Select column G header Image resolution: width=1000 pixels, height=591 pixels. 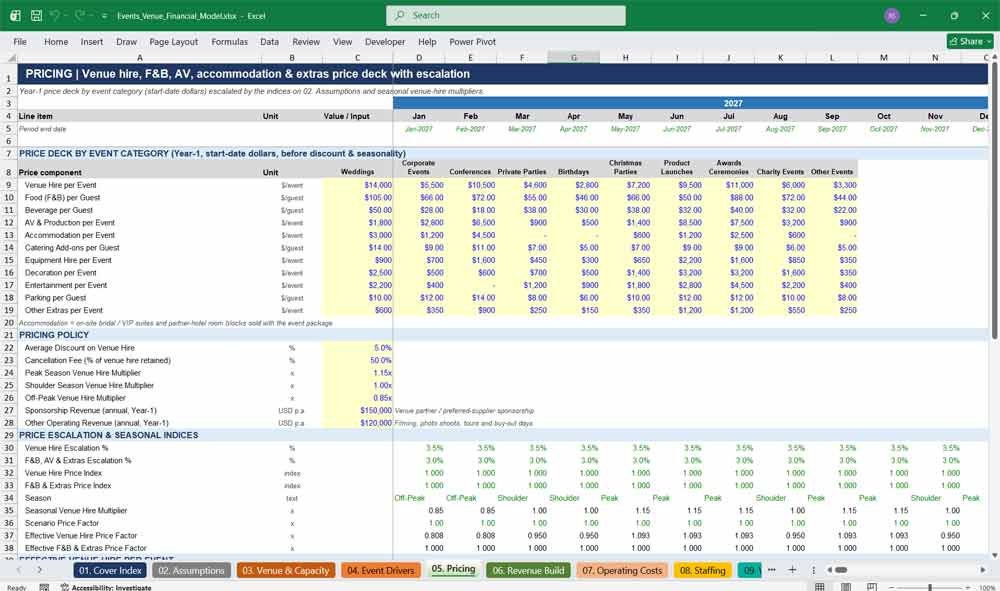[x=573, y=57]
